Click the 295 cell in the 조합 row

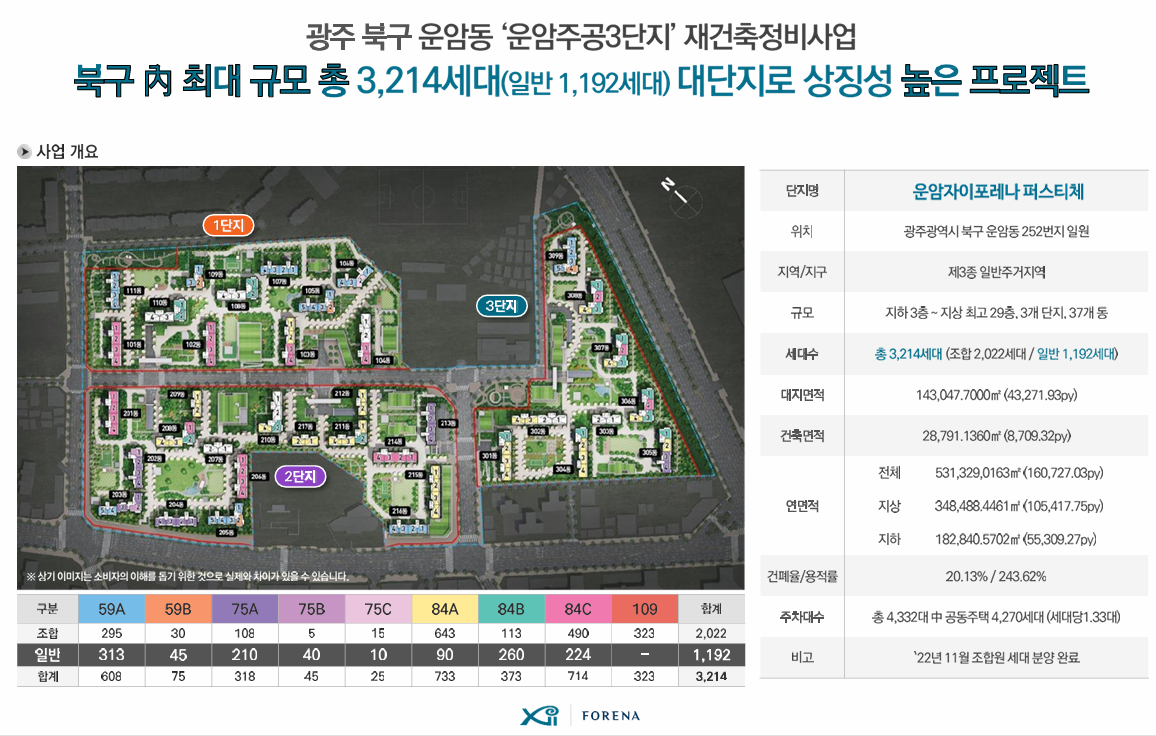coord(111,633)
